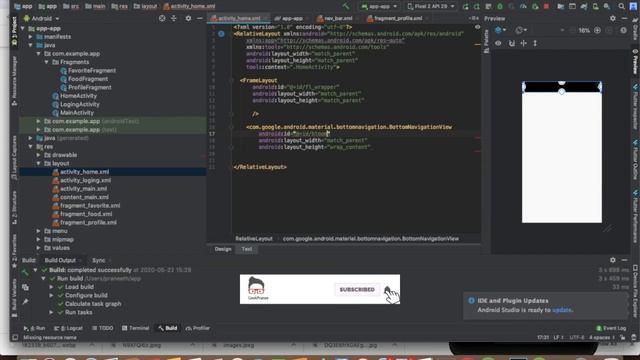Zoom in the preview with plus icon

[x=597, y=30]
